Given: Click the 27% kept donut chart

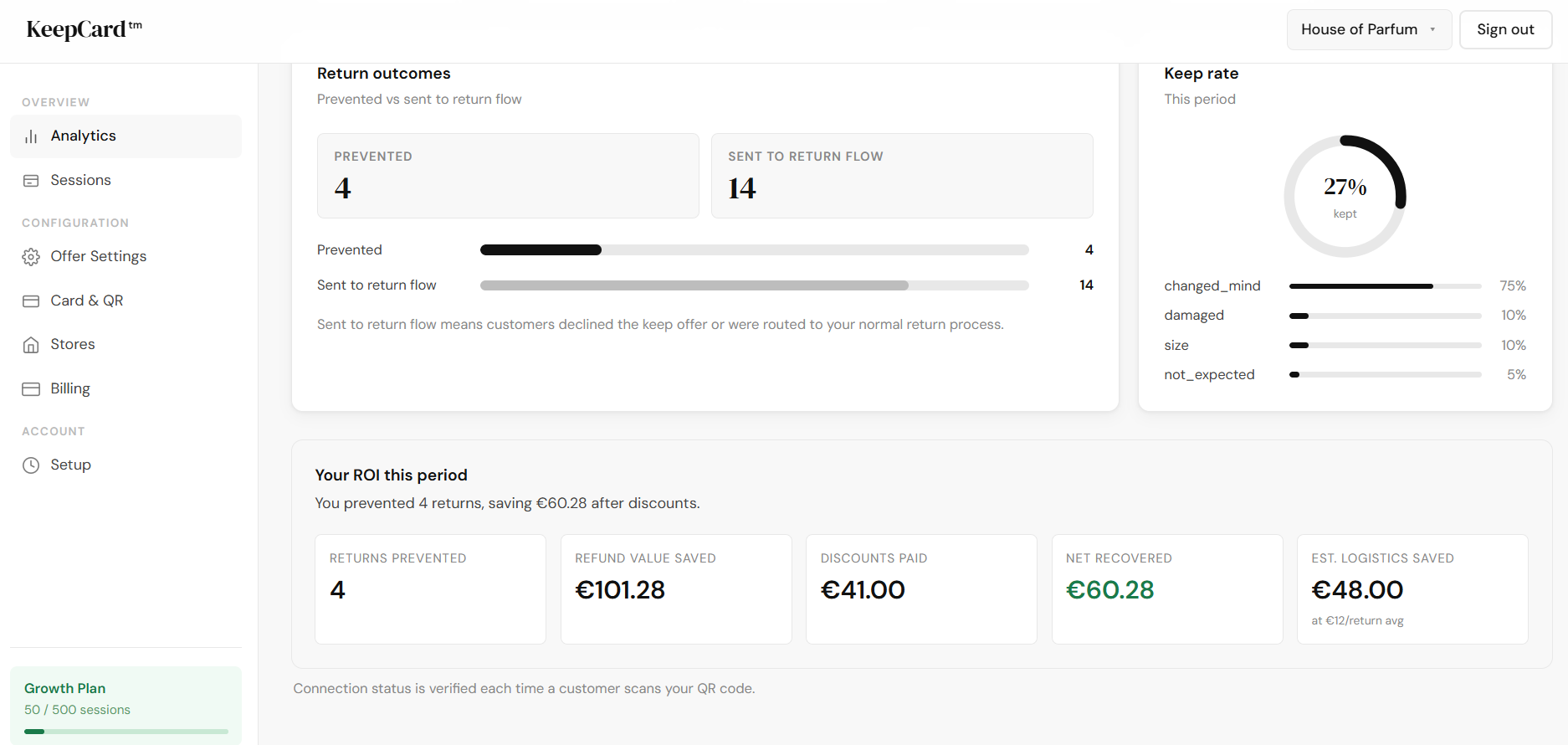Looking at the screenshot, I should (x=1345, y=197).
